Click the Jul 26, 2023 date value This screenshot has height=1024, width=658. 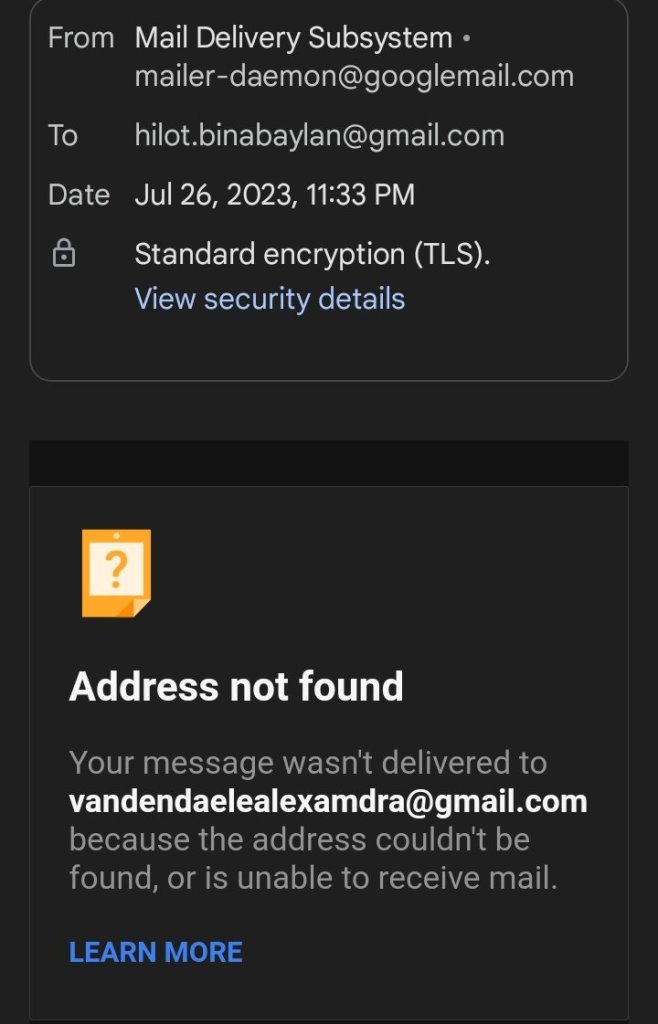pyautogui.click(x=274, y=194)
